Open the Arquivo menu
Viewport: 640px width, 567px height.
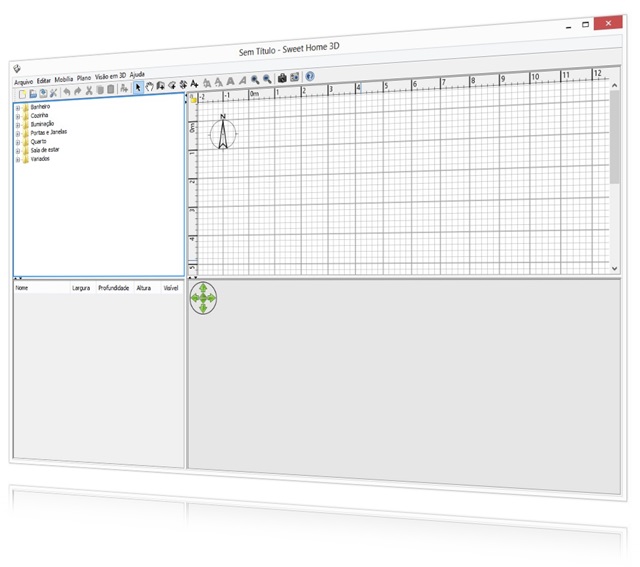[23, 82]
